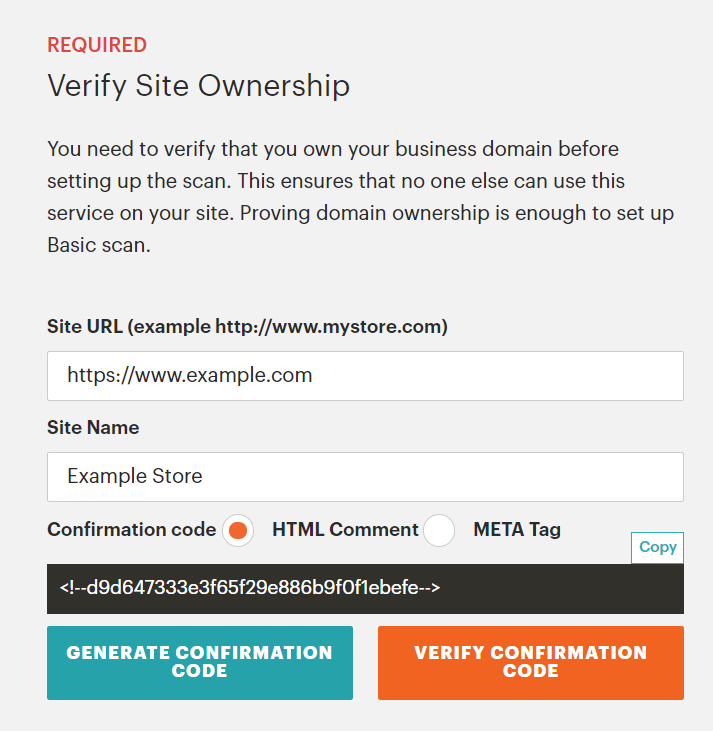Click Generate Confirmation Code button
This screenshot has height=731, width=713.
[200, 662]
